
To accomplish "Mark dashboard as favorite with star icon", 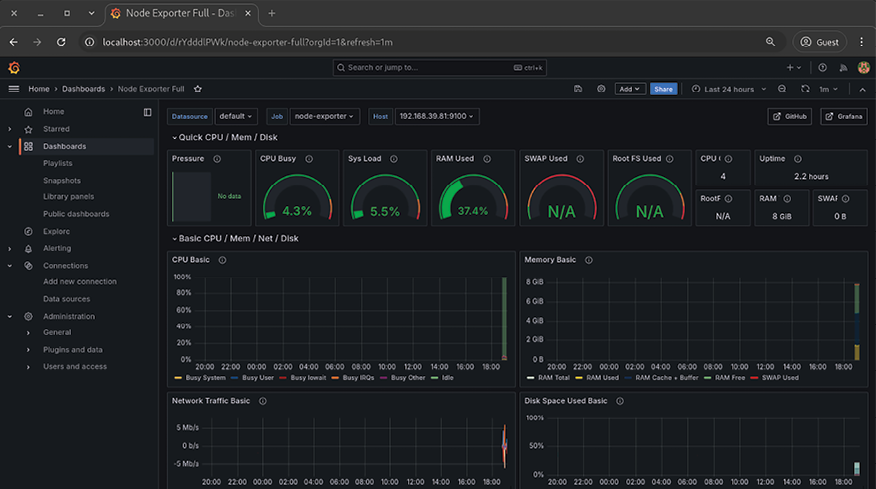I will pos(198,89).
